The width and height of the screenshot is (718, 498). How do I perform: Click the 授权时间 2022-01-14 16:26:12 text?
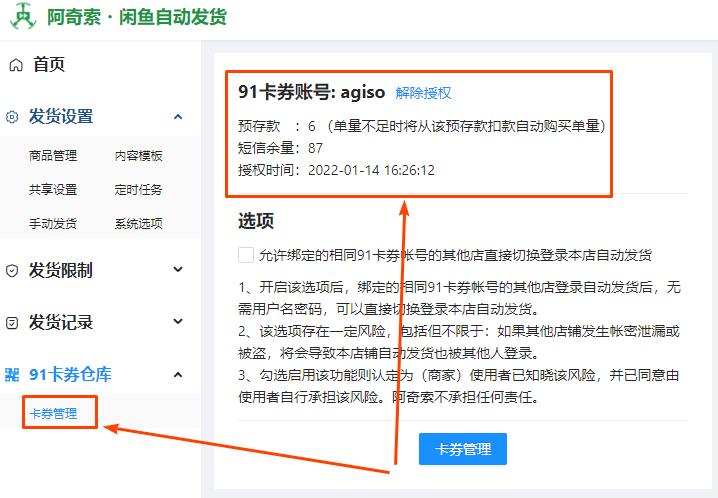[x=337, y=170]
